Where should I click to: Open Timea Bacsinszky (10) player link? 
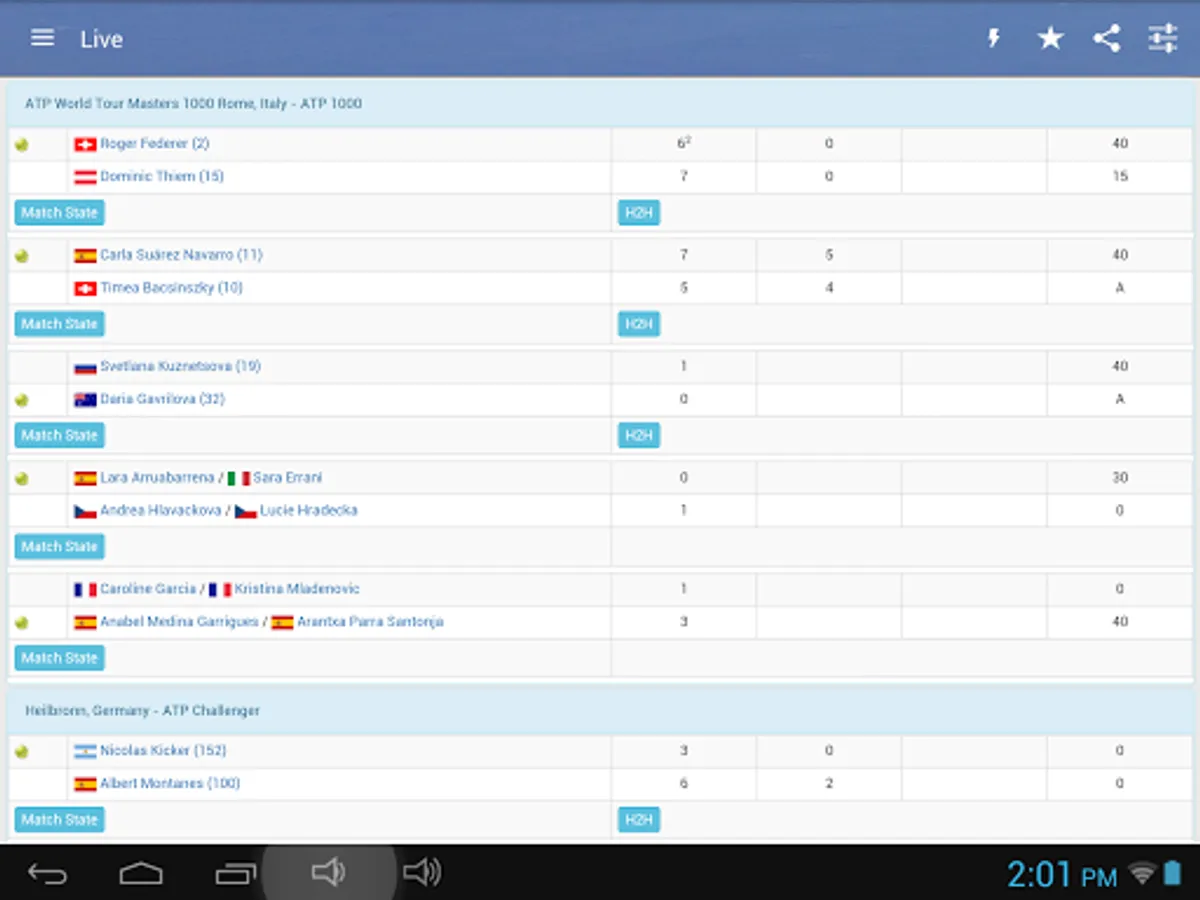tap(172, 288)
